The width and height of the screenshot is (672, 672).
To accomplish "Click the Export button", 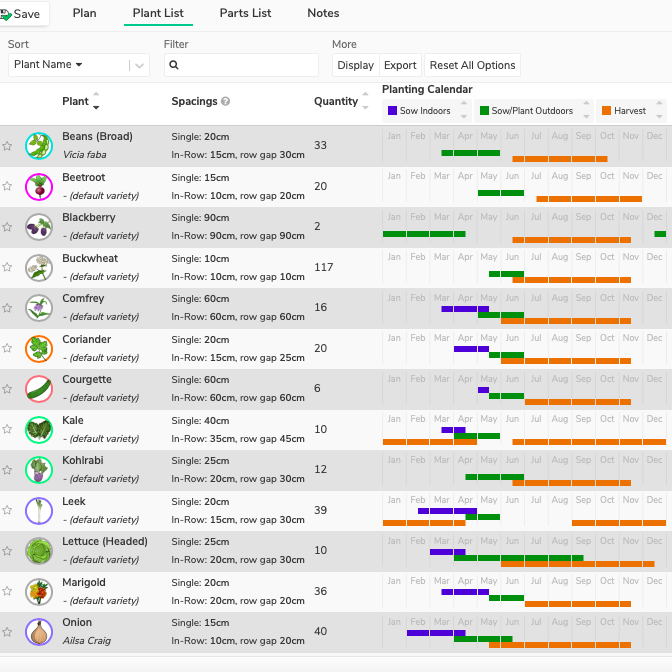I will point(400,65).
